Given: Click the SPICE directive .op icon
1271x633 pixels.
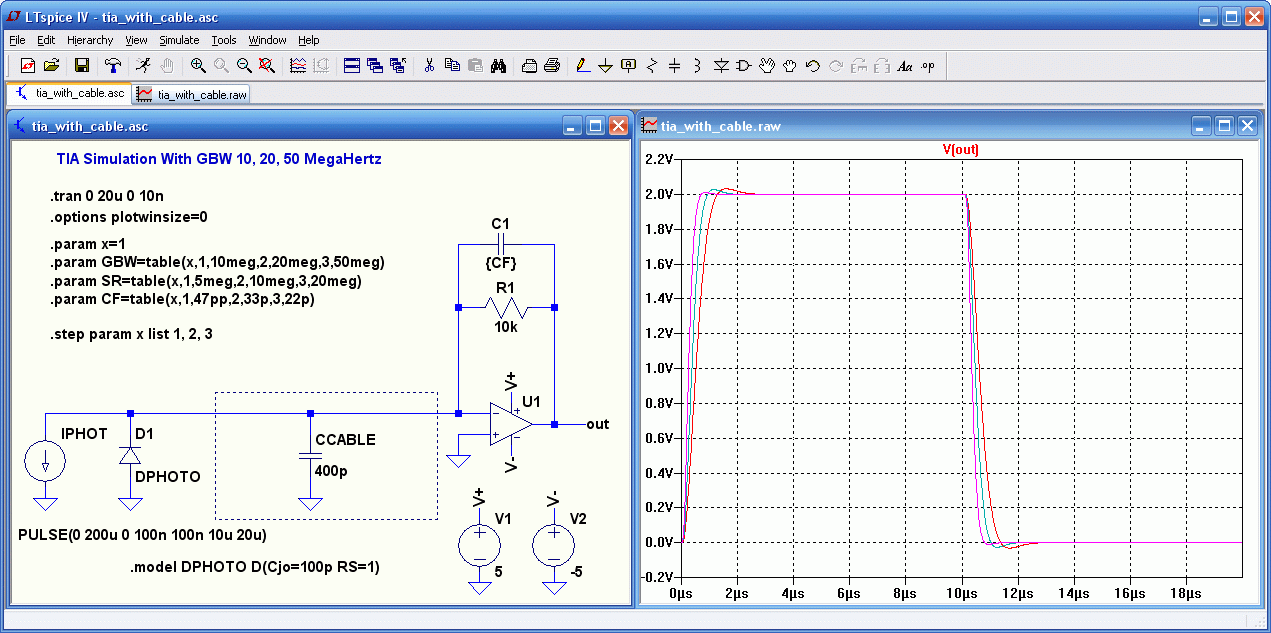Looking at the screenshot, I should (x=928, y=65).
